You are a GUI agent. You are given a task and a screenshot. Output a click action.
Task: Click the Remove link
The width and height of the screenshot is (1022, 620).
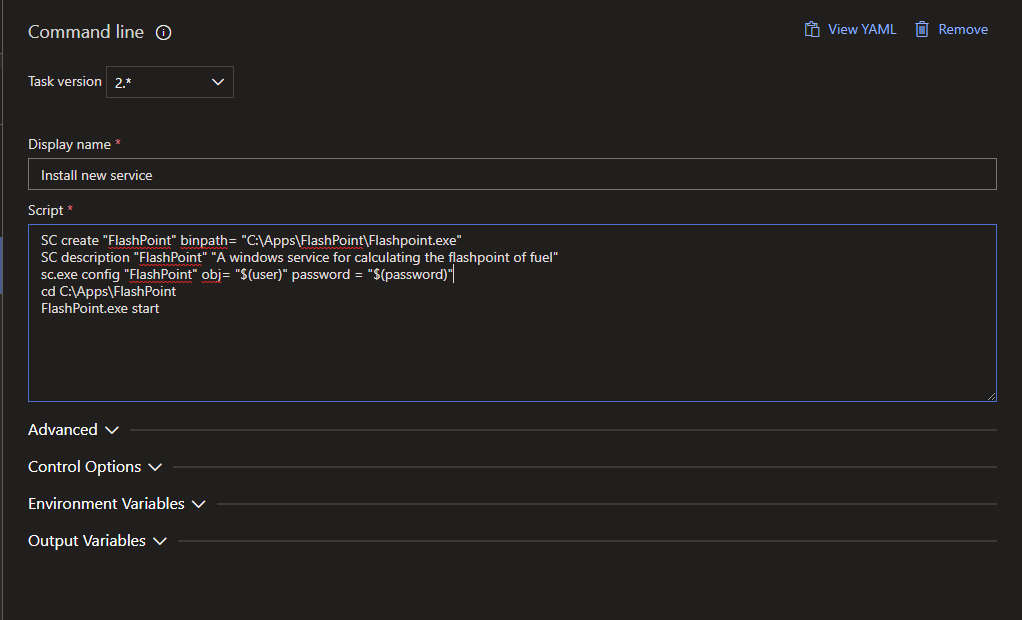click(x=961, y=29)
